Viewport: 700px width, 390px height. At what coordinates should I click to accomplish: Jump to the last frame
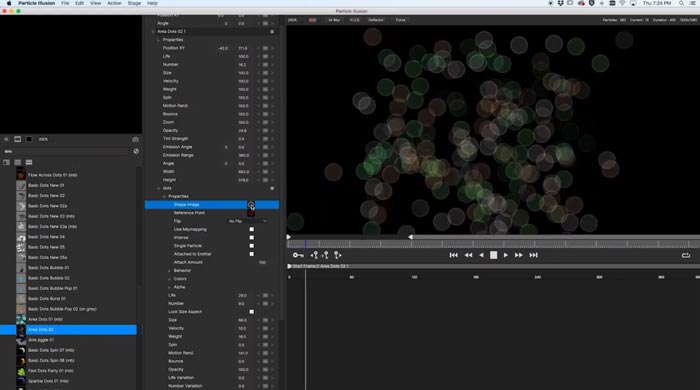point(533,255)
